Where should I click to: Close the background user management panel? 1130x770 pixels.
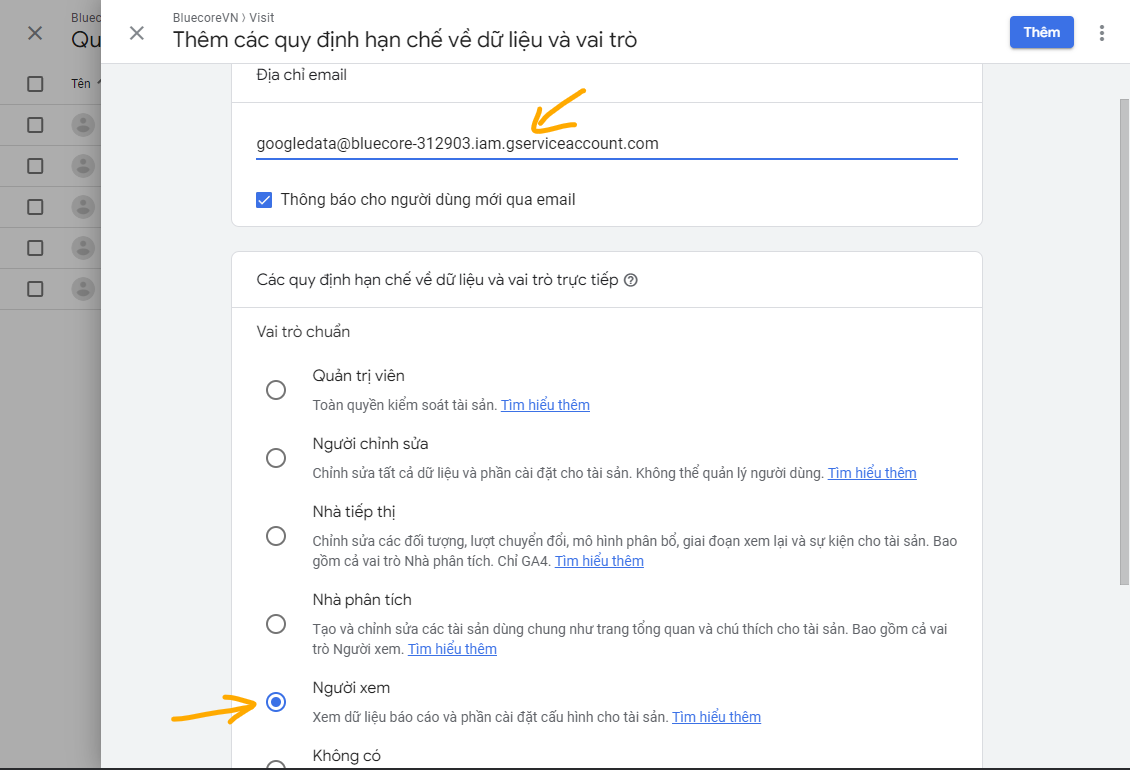coord(35,33)
